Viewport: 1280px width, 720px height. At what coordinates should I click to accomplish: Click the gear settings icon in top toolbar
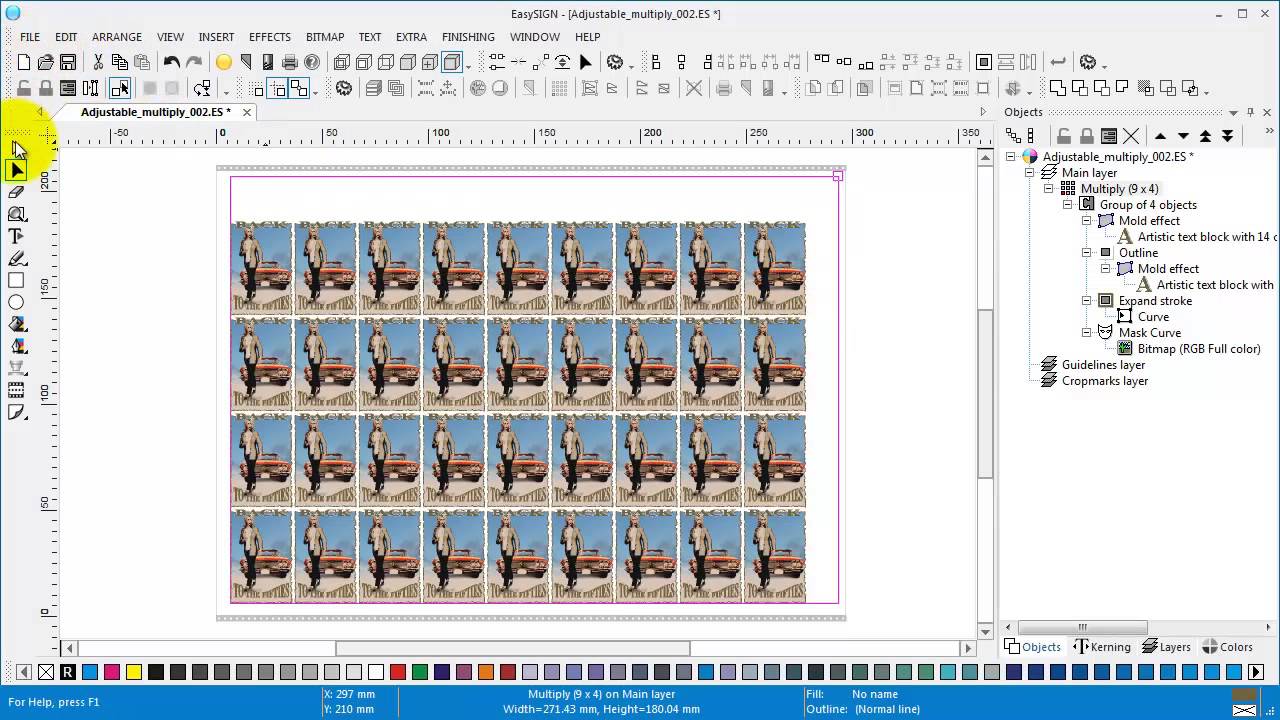coord(615,62)
